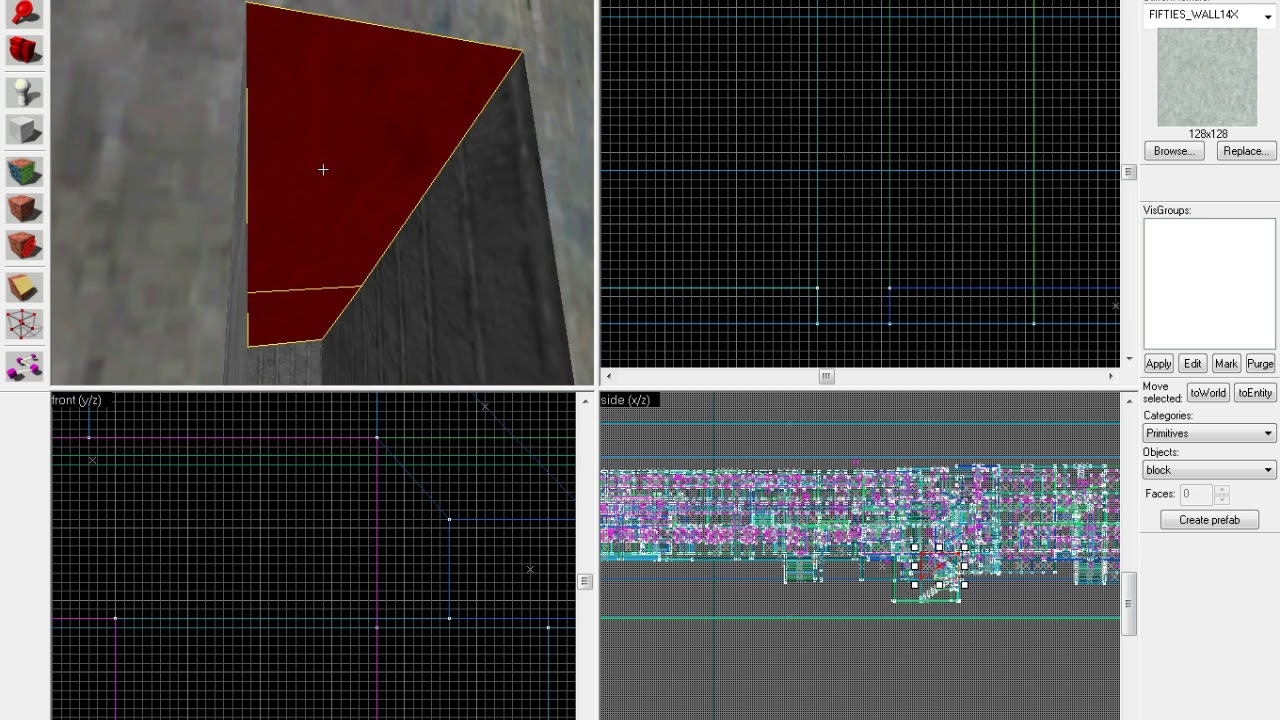Click top view scrollbar right arrow
Viewport: 1280px width, 720px height.
tap(1110, 376)
